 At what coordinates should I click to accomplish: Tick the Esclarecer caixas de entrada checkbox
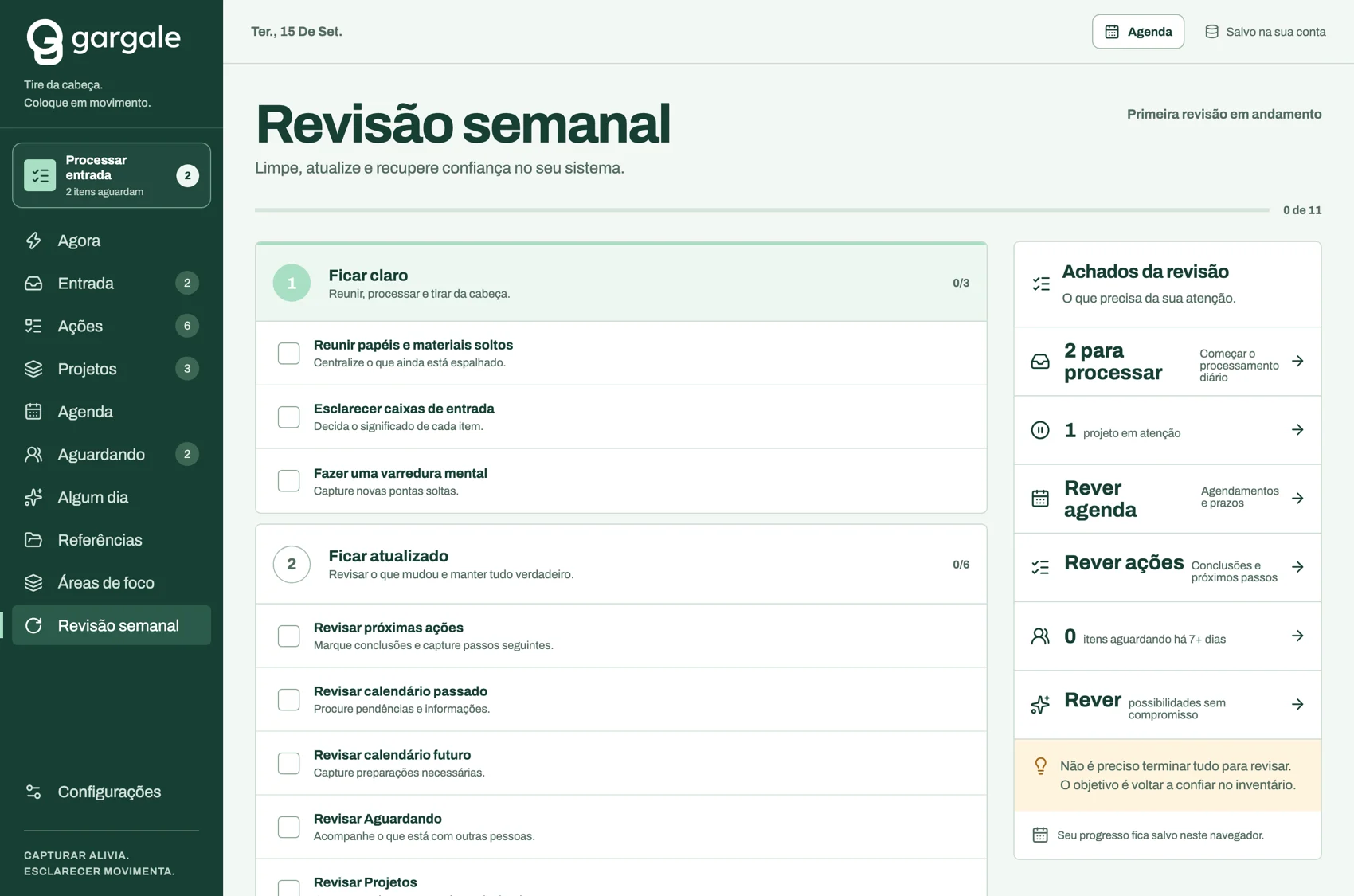[288, 417]
